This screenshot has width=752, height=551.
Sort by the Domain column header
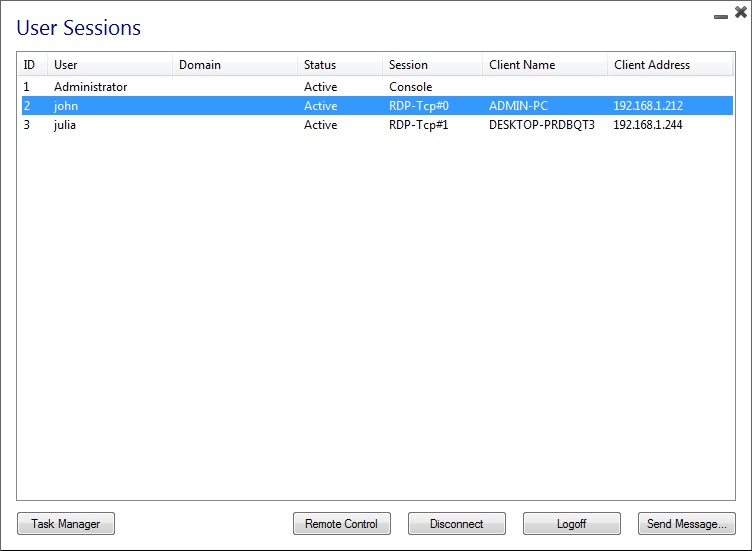pos(235,65)
